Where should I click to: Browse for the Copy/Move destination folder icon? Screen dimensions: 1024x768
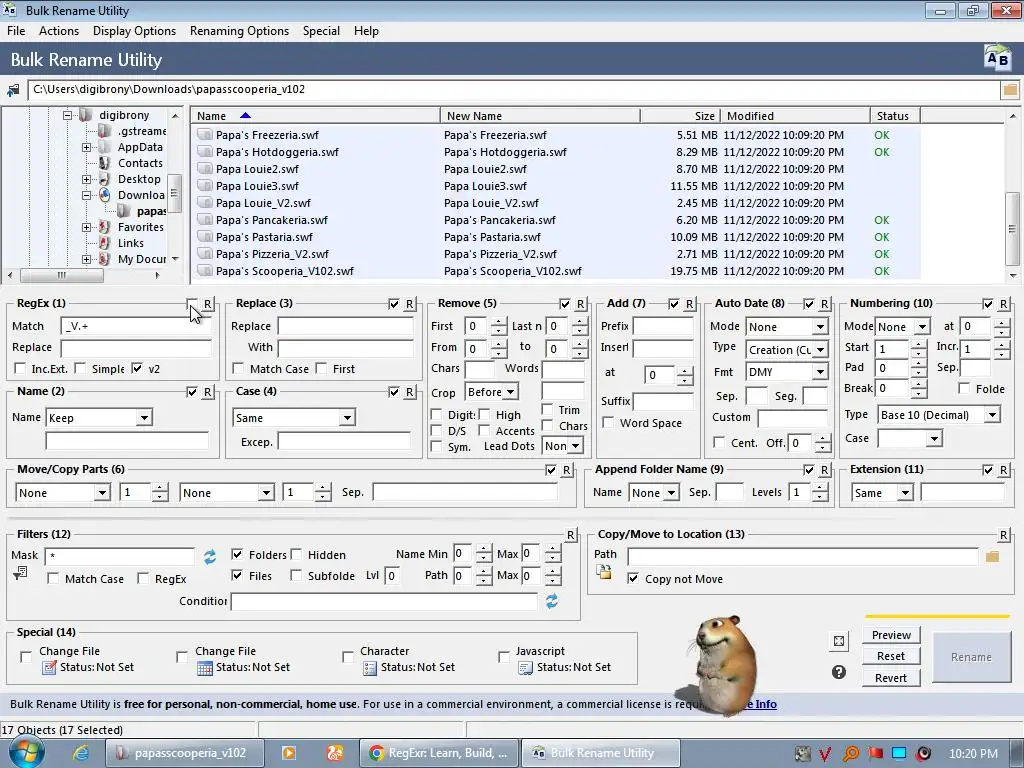tap(993, 556)
